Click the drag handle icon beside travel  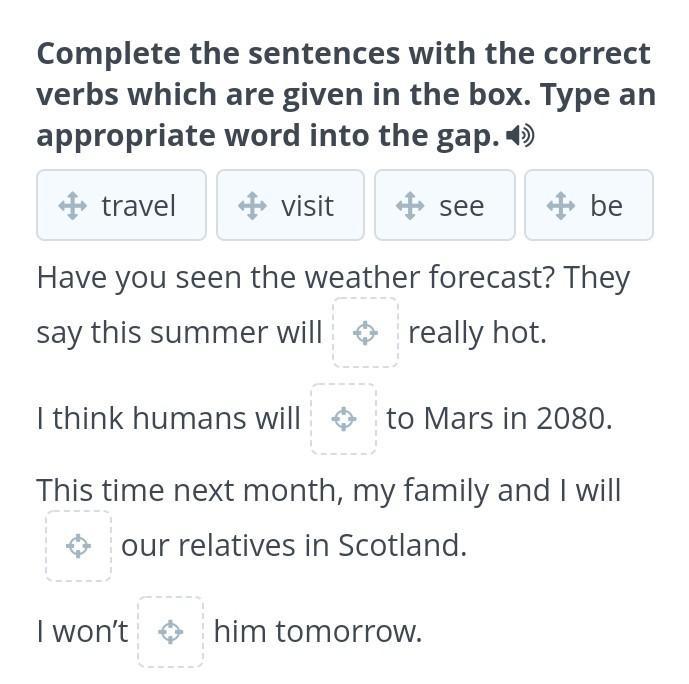(73, 206)
